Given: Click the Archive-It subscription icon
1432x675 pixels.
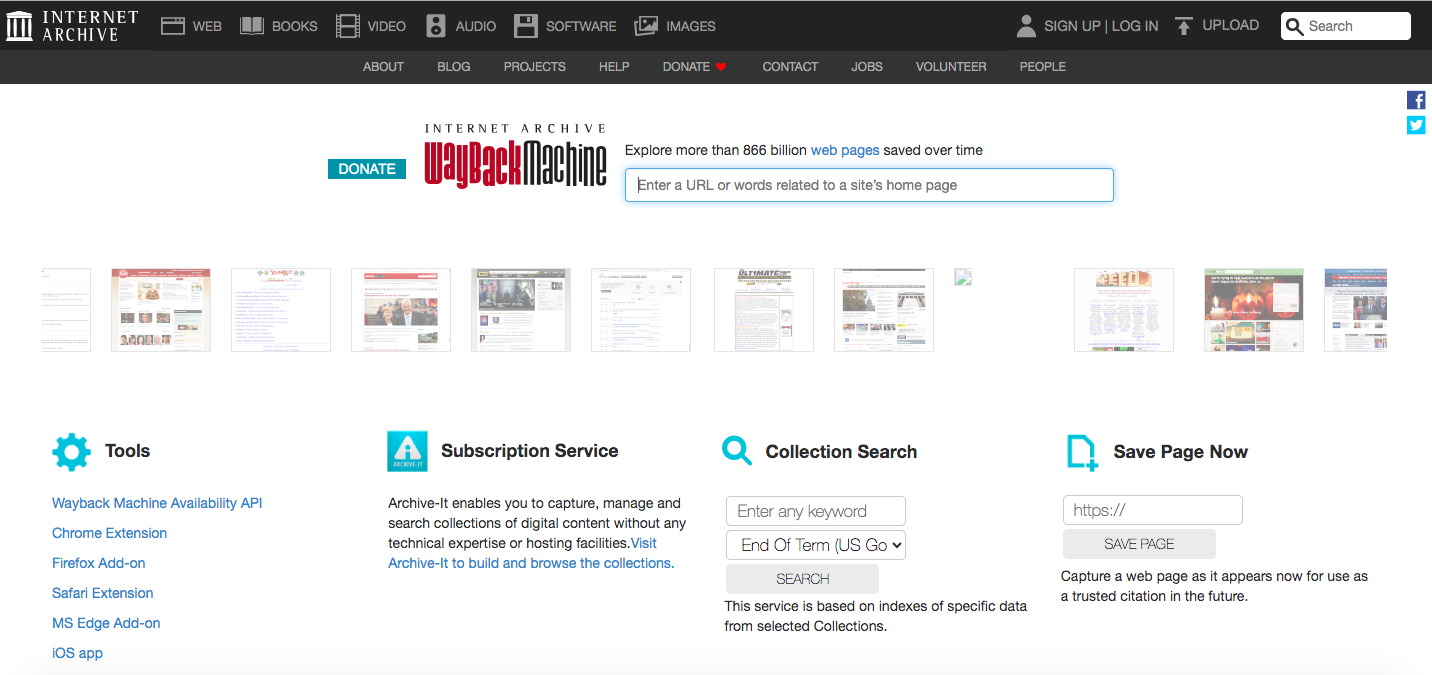Looking at the screenshot, I should 407,451.
